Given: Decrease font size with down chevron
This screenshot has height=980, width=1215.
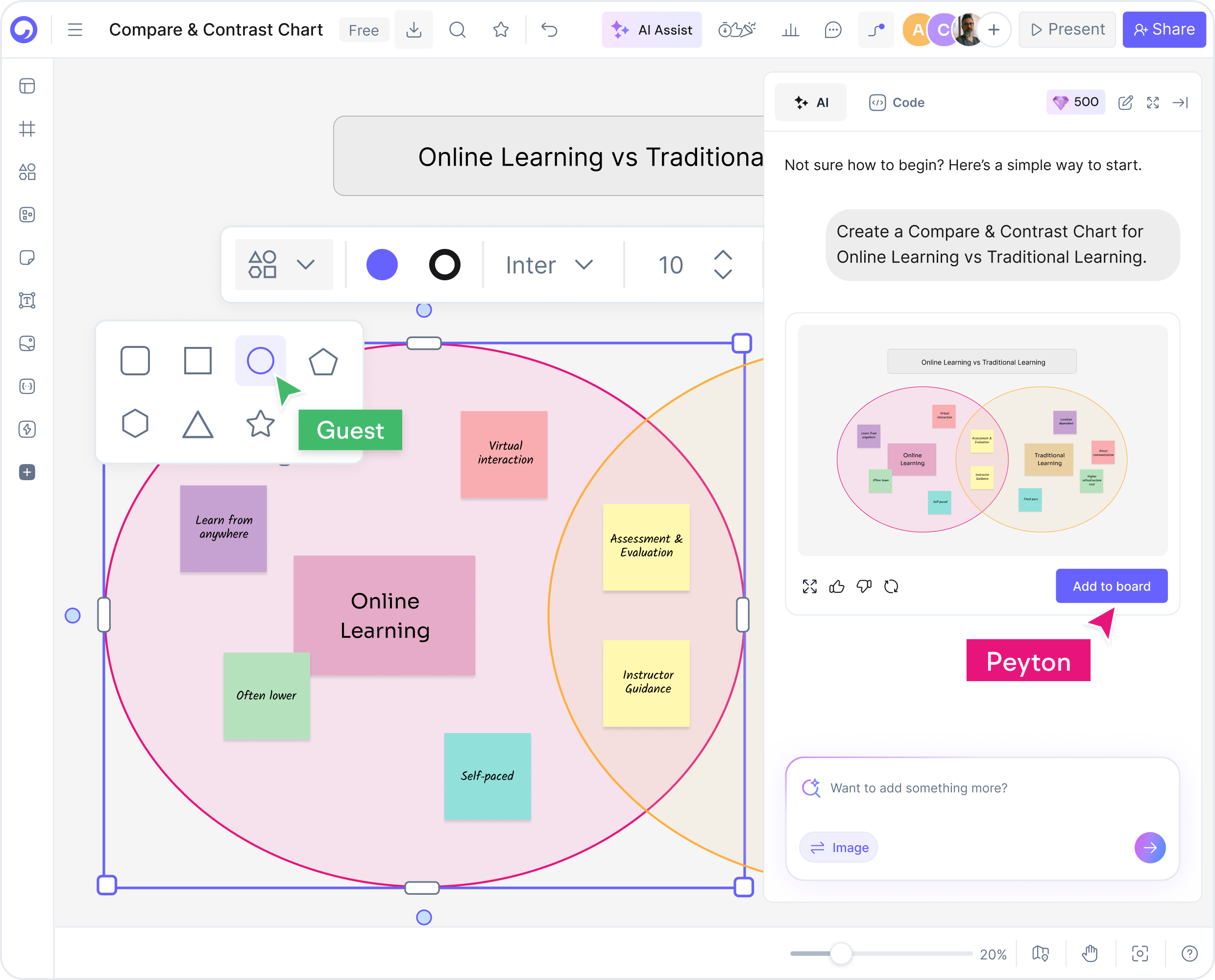Looking at the screenshot, I should click(723, 274).
